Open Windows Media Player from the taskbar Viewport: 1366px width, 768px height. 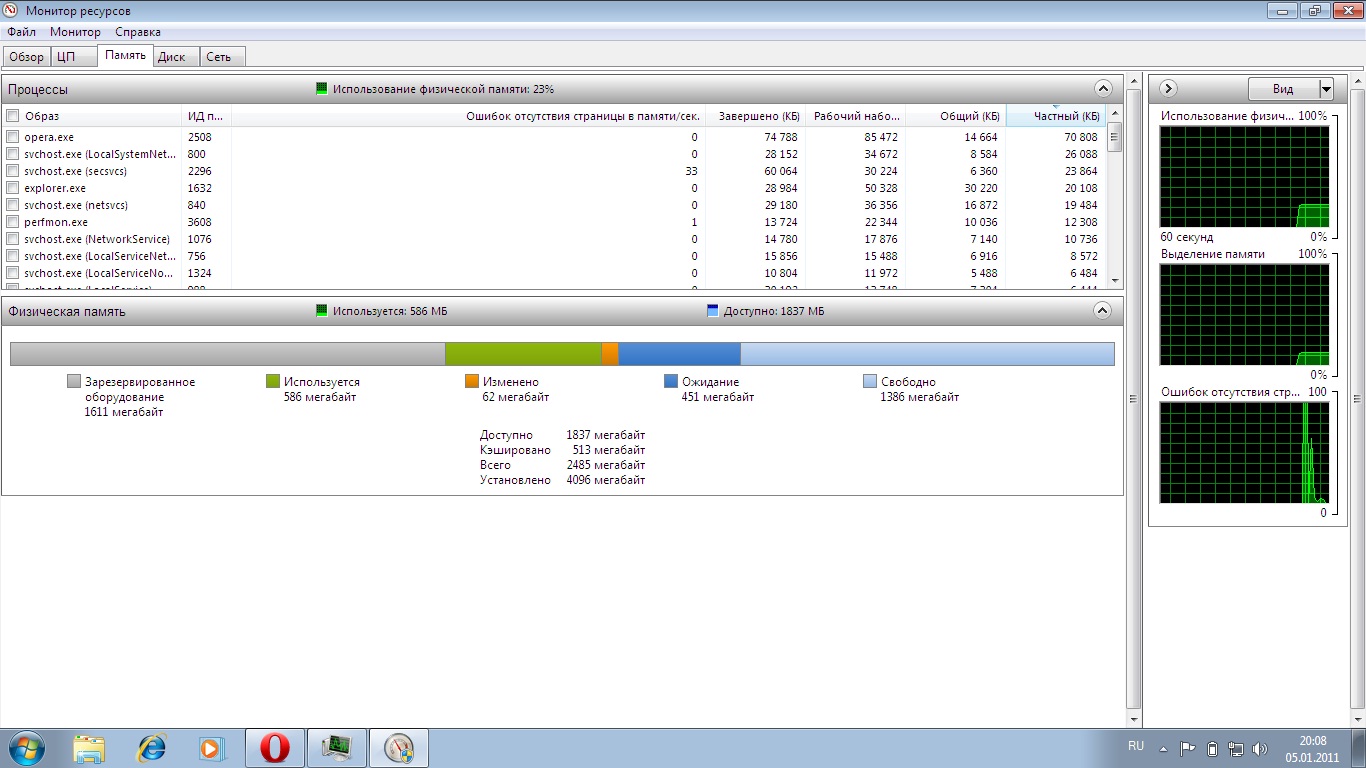point(212,748)
